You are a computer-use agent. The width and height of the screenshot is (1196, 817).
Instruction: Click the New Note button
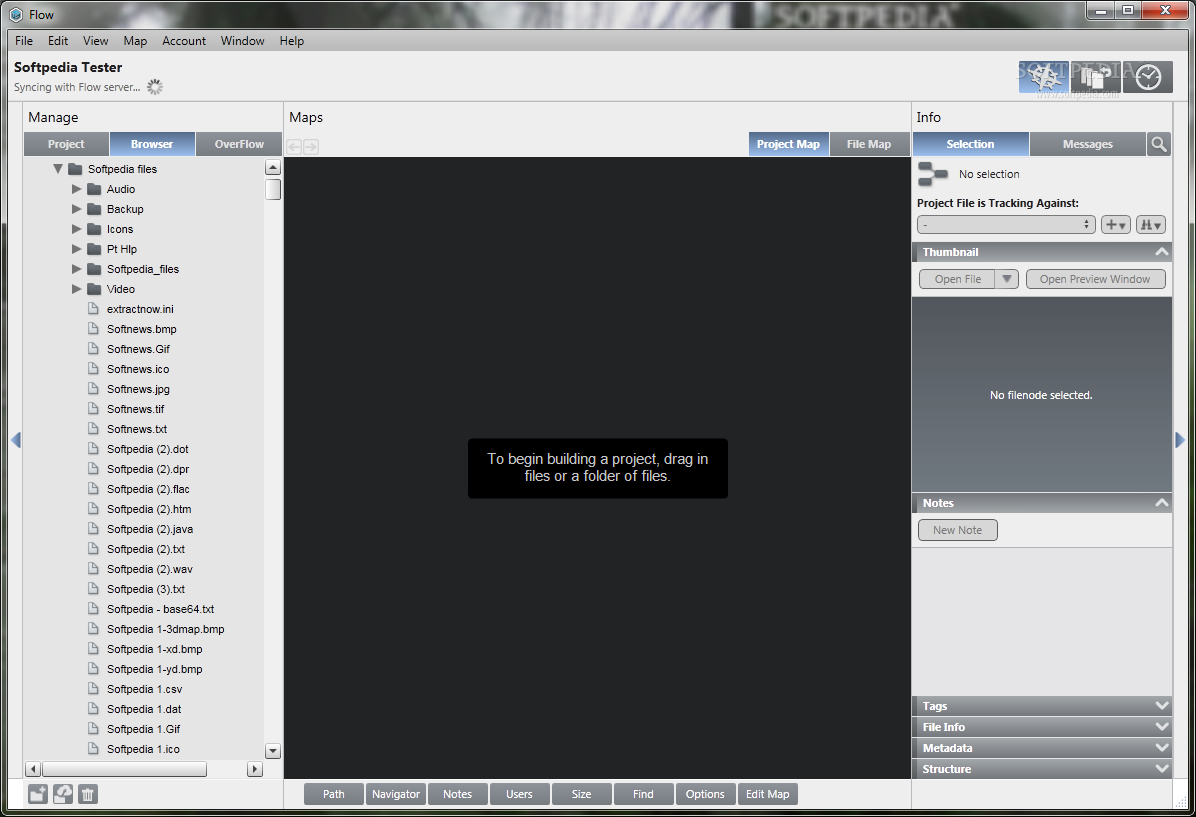957,530
